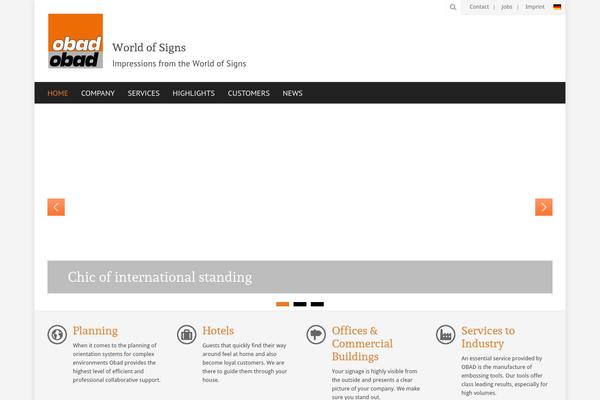This screenshot has height=400, width=600.
Task: Click the 'Chic of international standing' caption
Action: (160, 277)
